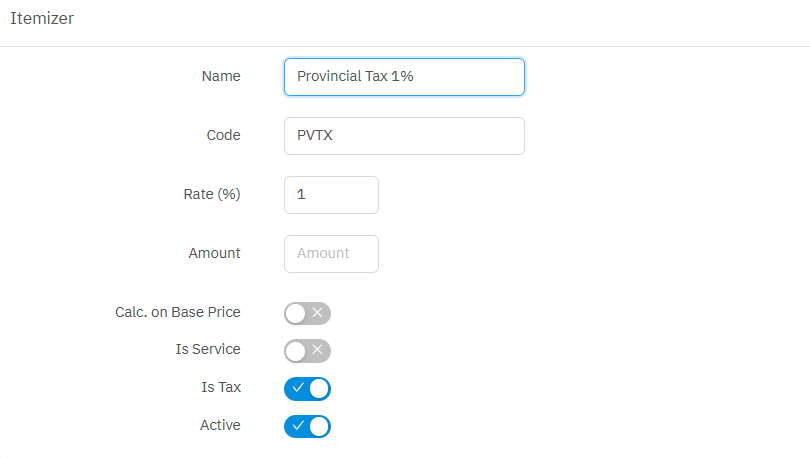Viewport: 810px width, 458px height.
Task: Click the X icon in Calc. on Base Price switch
Action: 317,313
